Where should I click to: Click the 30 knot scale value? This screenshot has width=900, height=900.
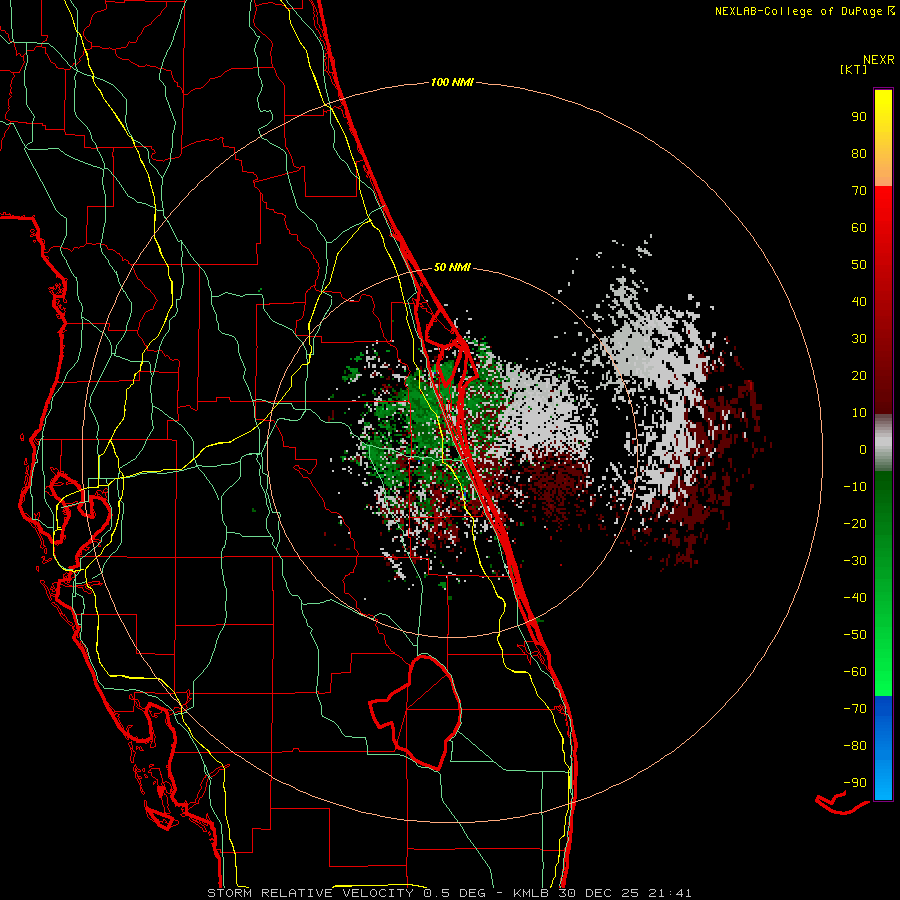click(859, 339)
